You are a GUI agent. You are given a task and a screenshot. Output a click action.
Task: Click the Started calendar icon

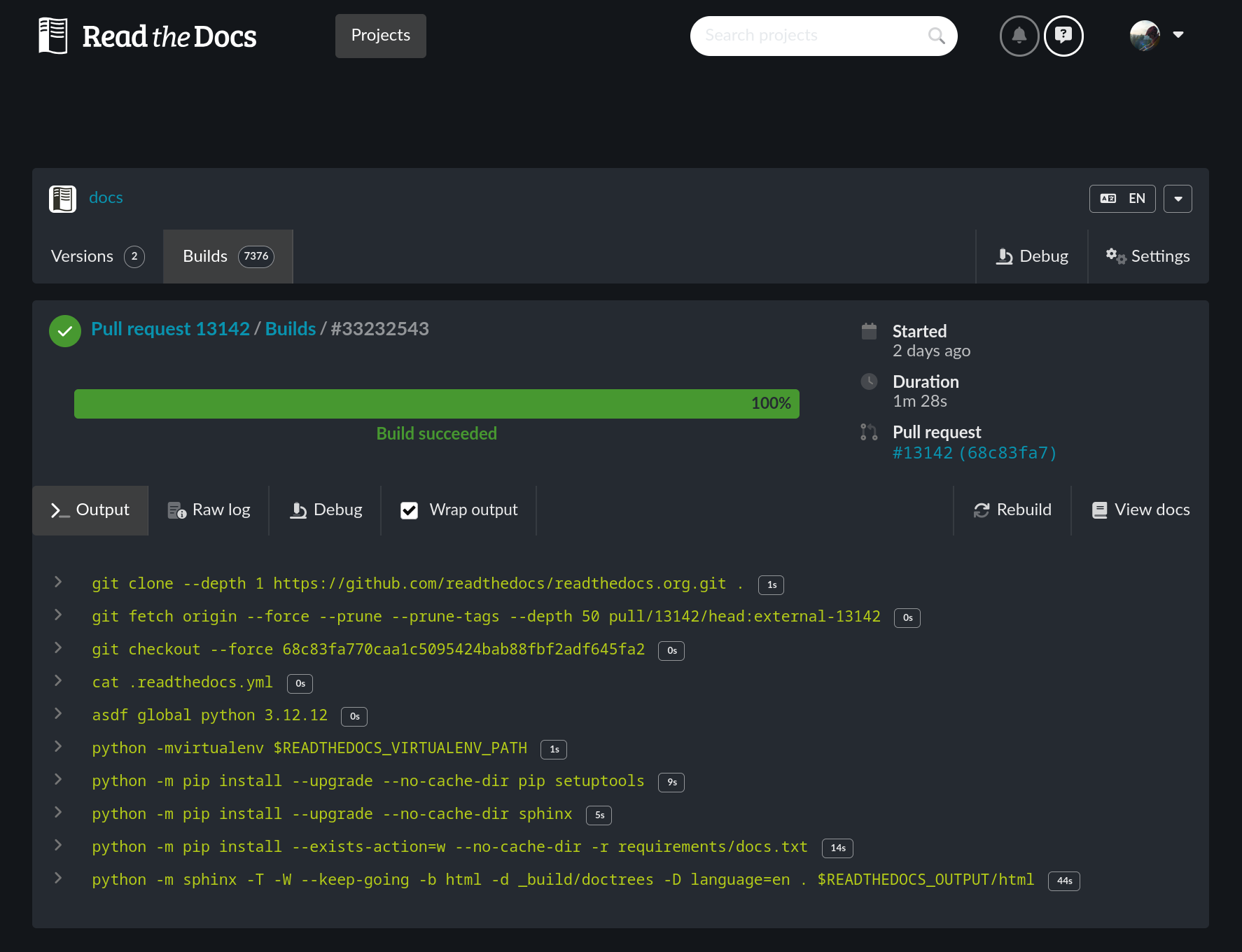click(x=869, y=331)
